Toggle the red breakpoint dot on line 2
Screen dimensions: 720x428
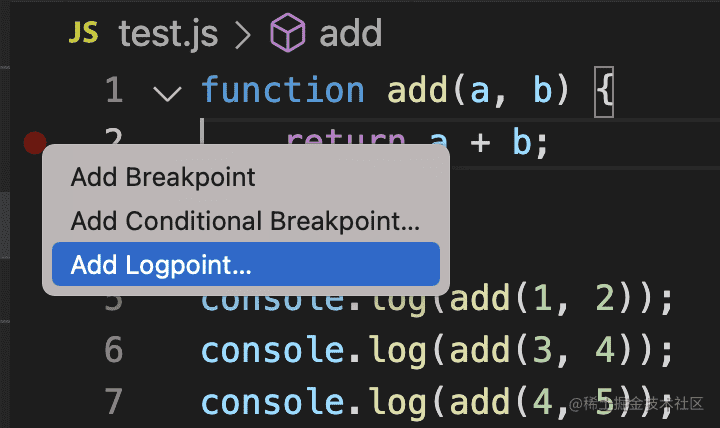[35, 143]
